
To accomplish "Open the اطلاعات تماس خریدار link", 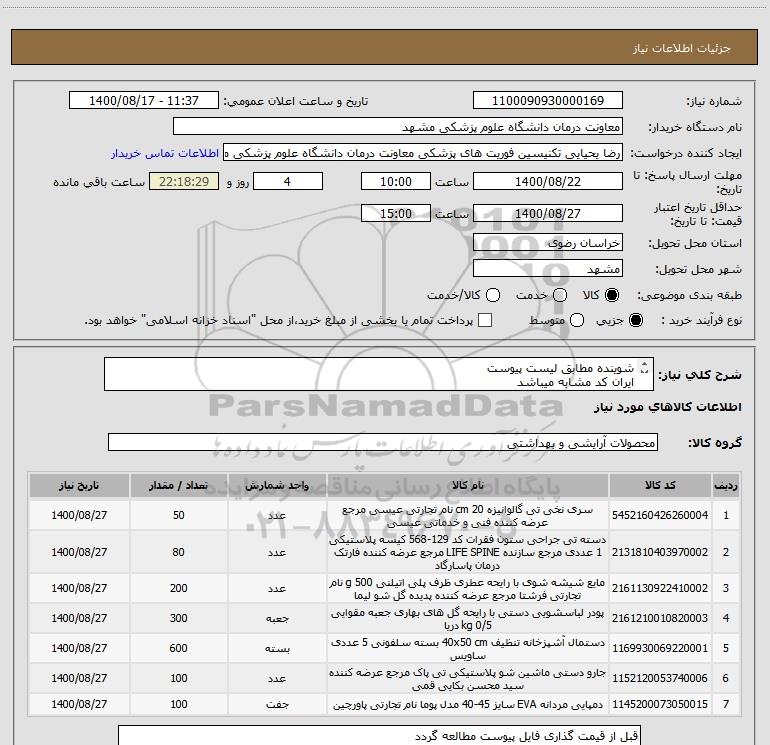I will click(165, 153).
